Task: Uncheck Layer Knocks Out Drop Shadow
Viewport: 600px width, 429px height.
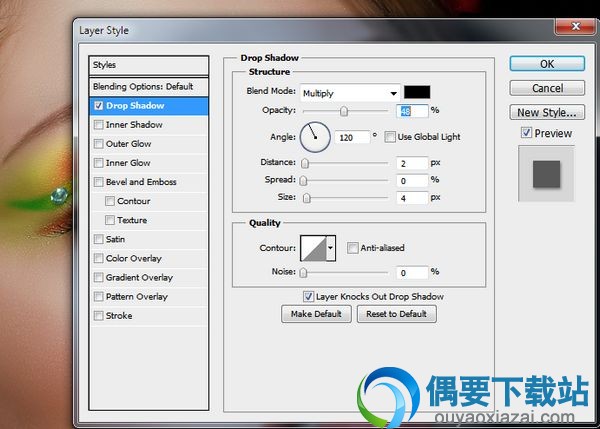Action: coord(308,296)
